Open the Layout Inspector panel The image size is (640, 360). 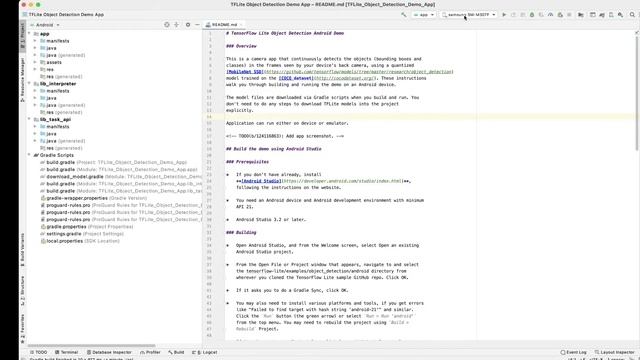coord(614,352)
